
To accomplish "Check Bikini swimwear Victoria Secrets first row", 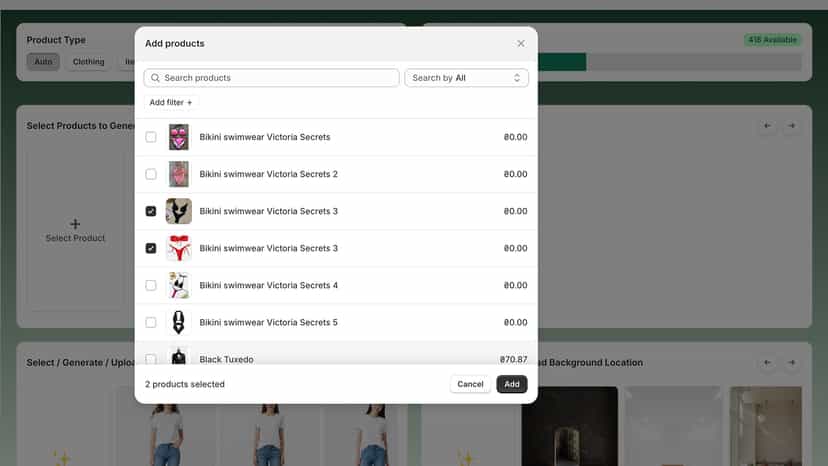I will coord(151,137).
